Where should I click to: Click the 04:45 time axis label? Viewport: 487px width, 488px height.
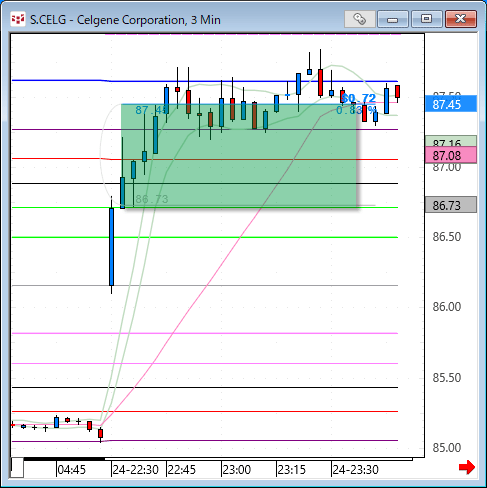[x=72, y=470]
